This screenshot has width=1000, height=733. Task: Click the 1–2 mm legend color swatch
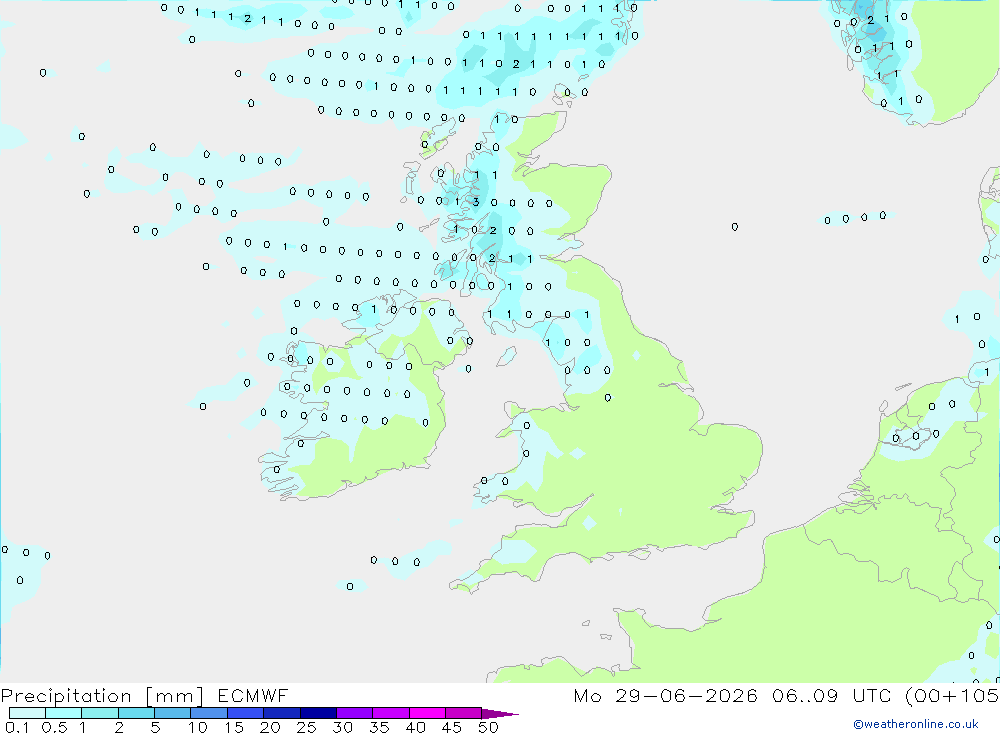pyautogui.click(x=99, y=713)
